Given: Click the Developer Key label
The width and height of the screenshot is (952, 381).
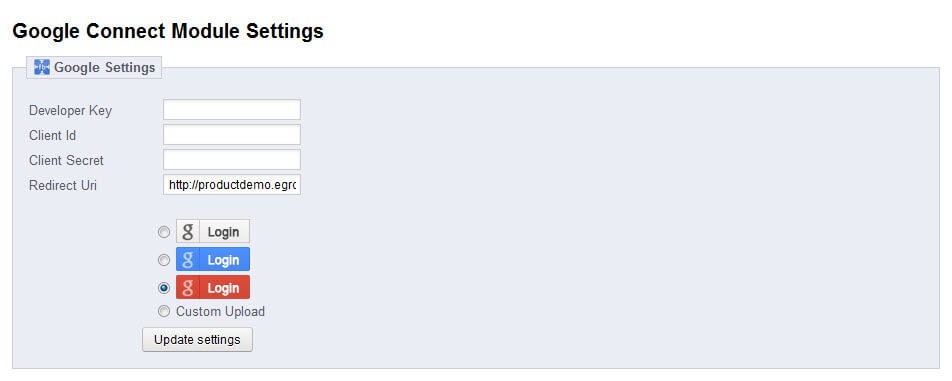Looking at the screenshot, I should point(70,110).
